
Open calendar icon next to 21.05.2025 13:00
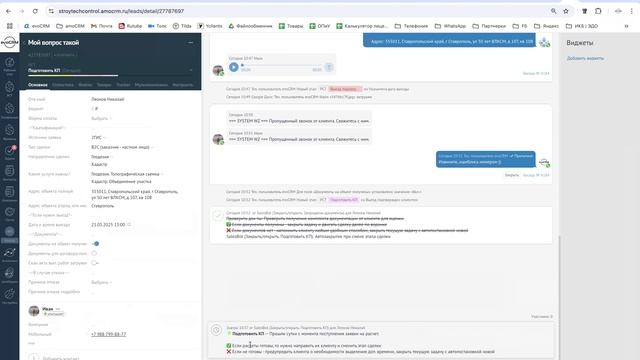(x=129, y=224)
